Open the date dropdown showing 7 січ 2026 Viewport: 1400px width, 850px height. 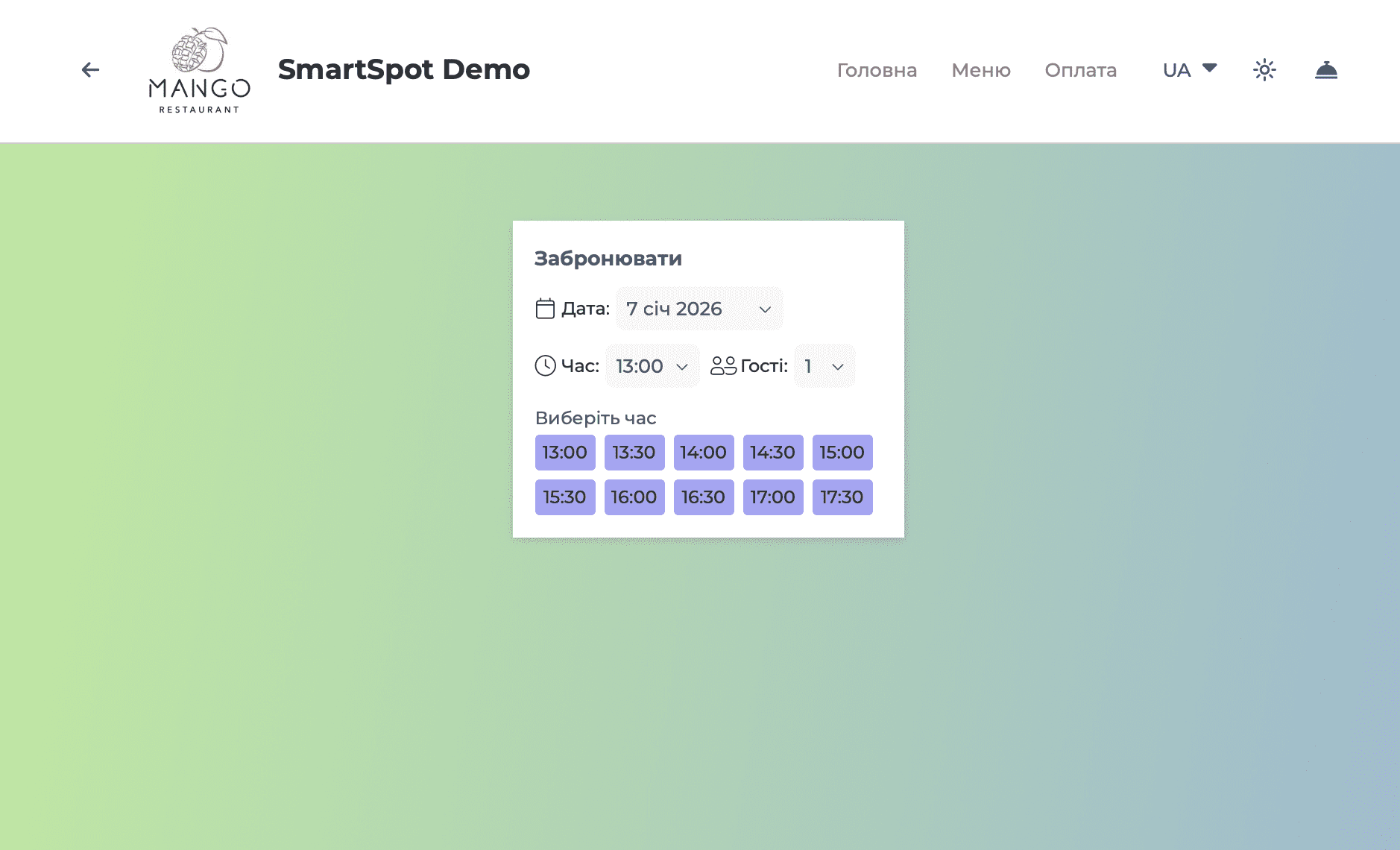click(x=699, y=308)
